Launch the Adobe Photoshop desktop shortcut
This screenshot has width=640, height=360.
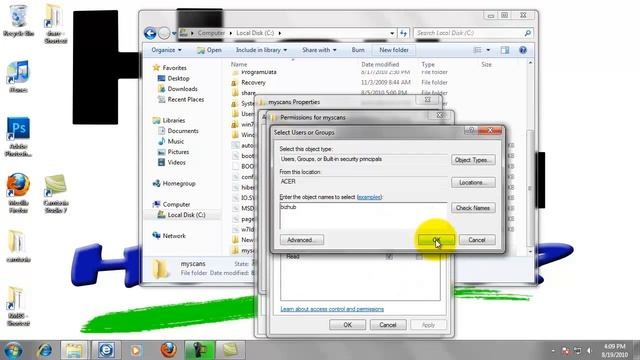pos(18,137)
